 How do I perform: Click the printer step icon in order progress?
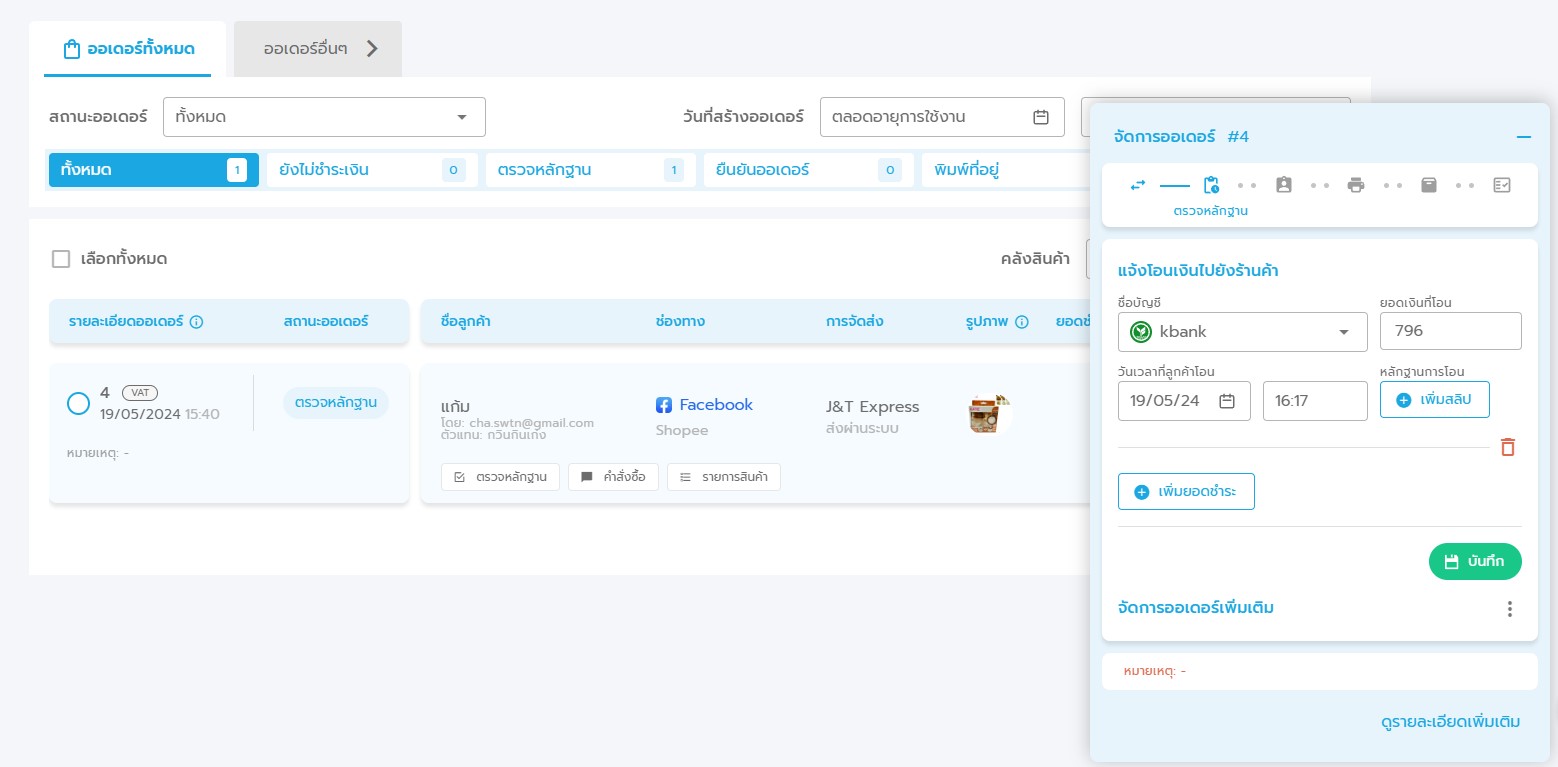coord(1356,185)
